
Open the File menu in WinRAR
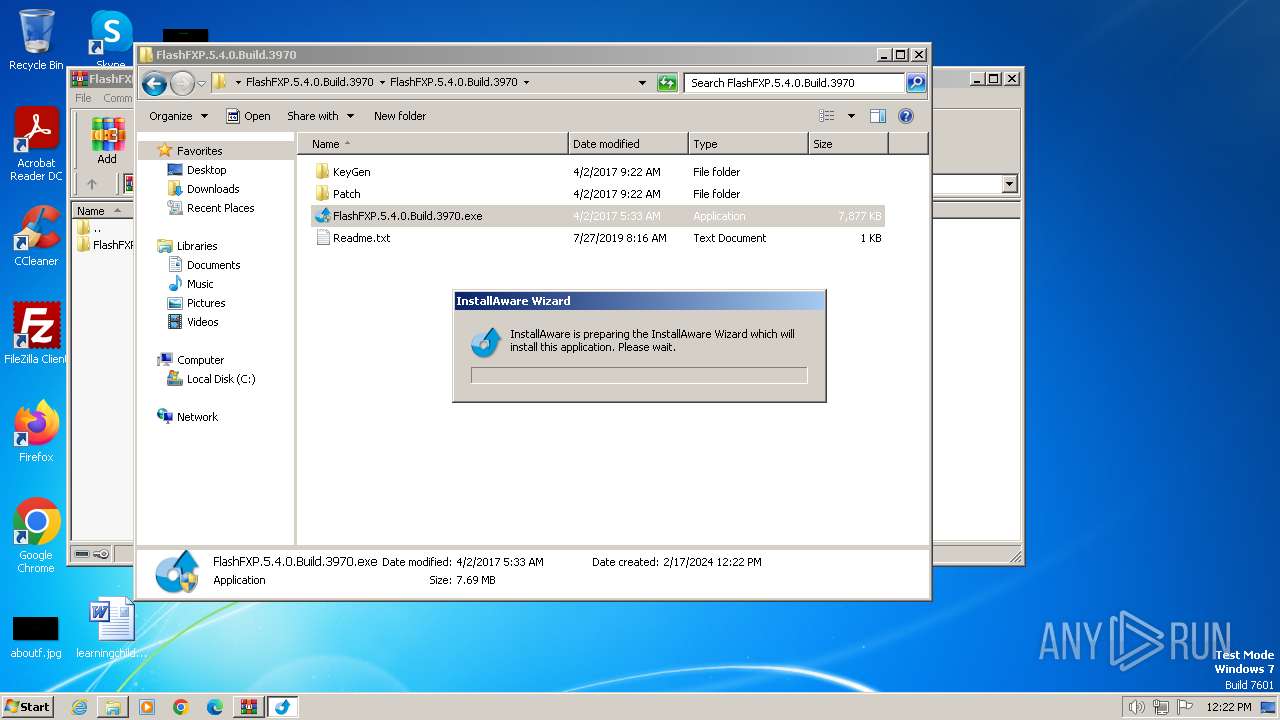click(83, 98)
